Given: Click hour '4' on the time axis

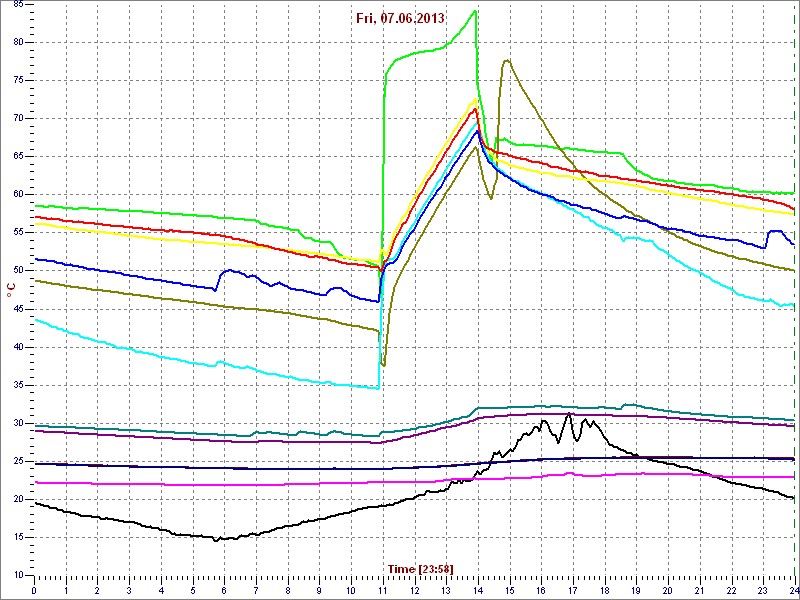Looking at the screenshot, I should click(x=161, y=591).
